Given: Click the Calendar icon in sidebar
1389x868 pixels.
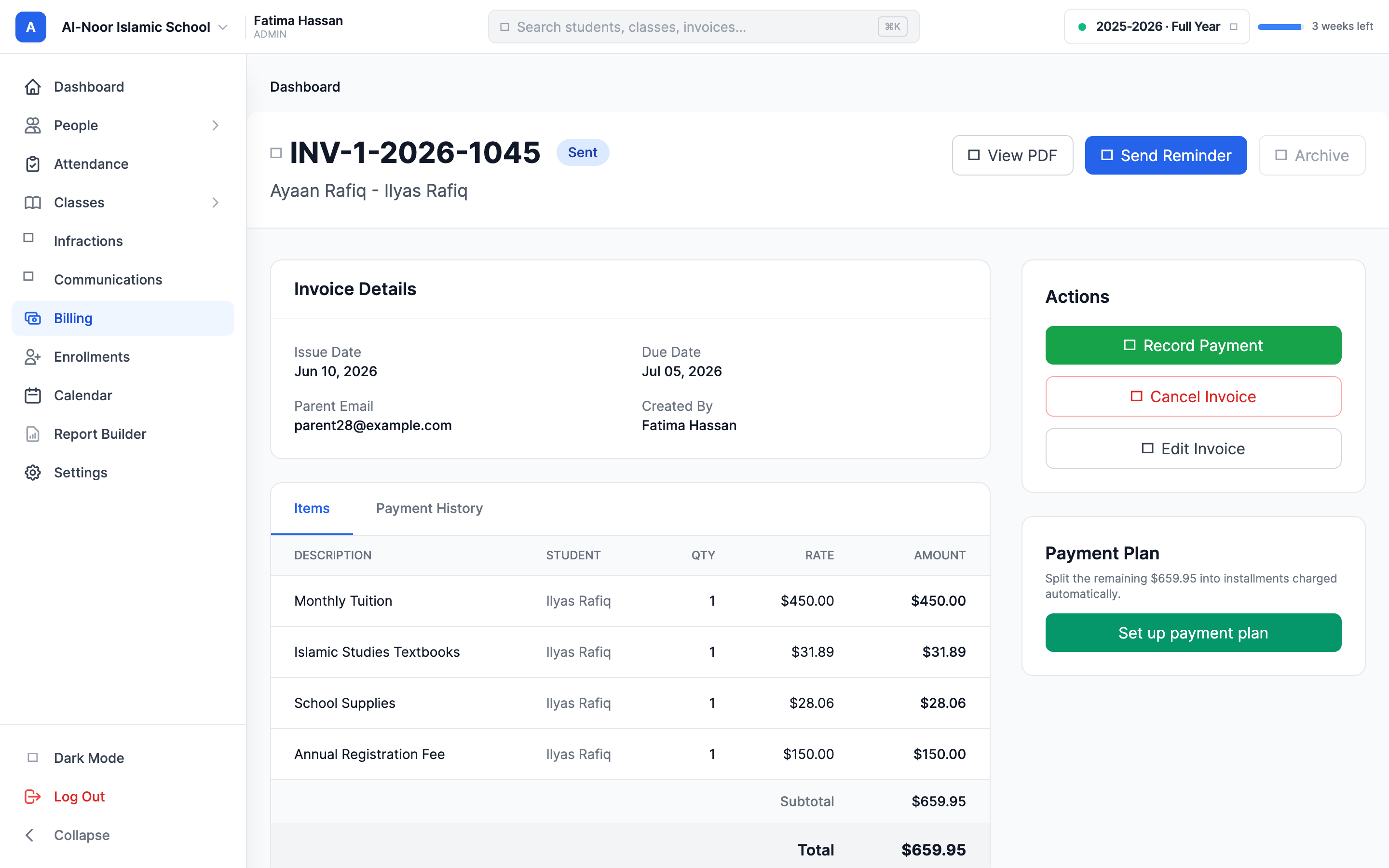Looking at the screenshot, I should click(x=33, y=395).
